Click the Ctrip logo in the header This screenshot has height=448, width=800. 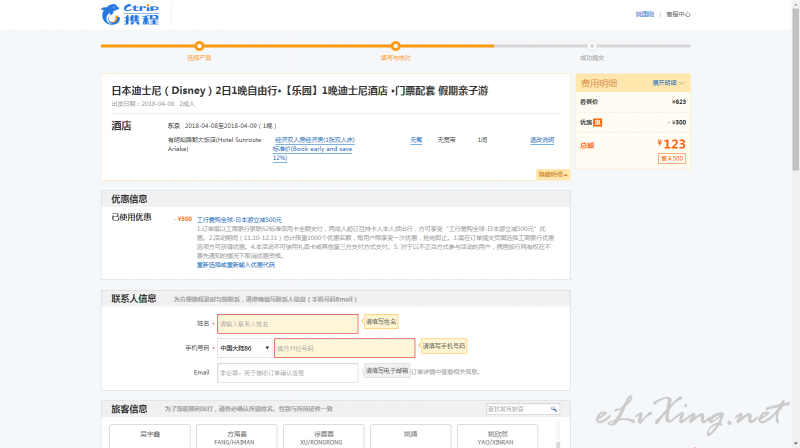coord(130,14)
